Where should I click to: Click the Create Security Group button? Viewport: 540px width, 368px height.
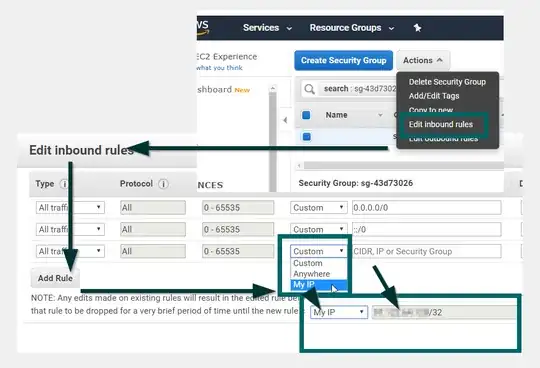tap(343, 60)
